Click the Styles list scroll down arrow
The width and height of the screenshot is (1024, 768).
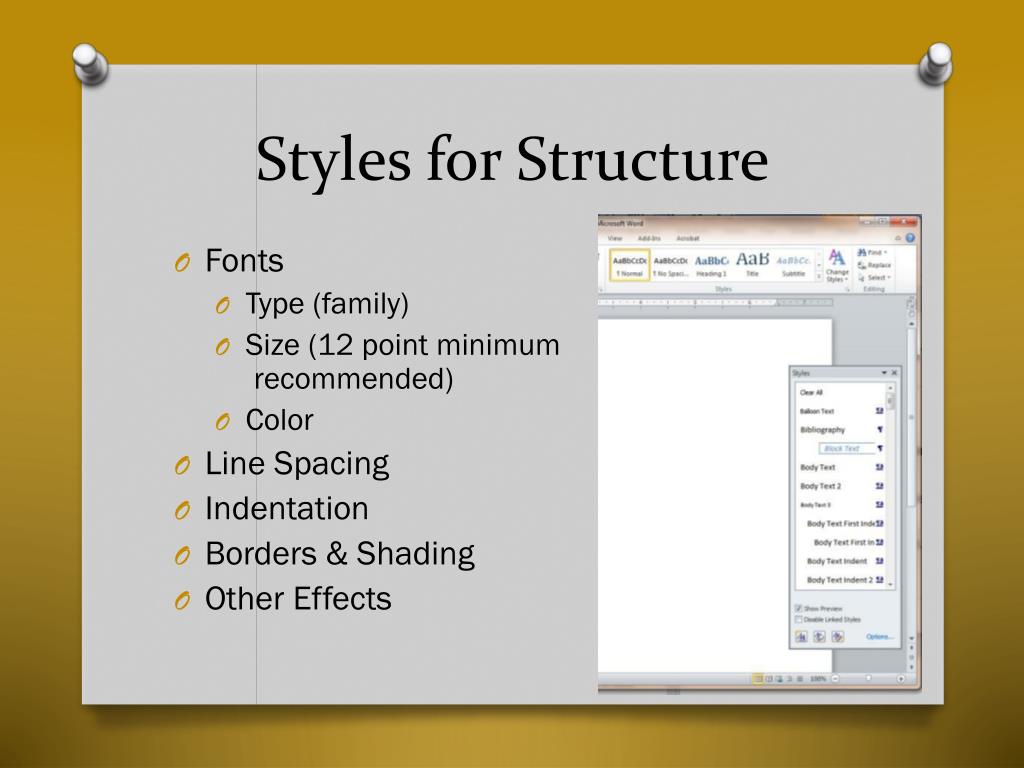point(890,584)
